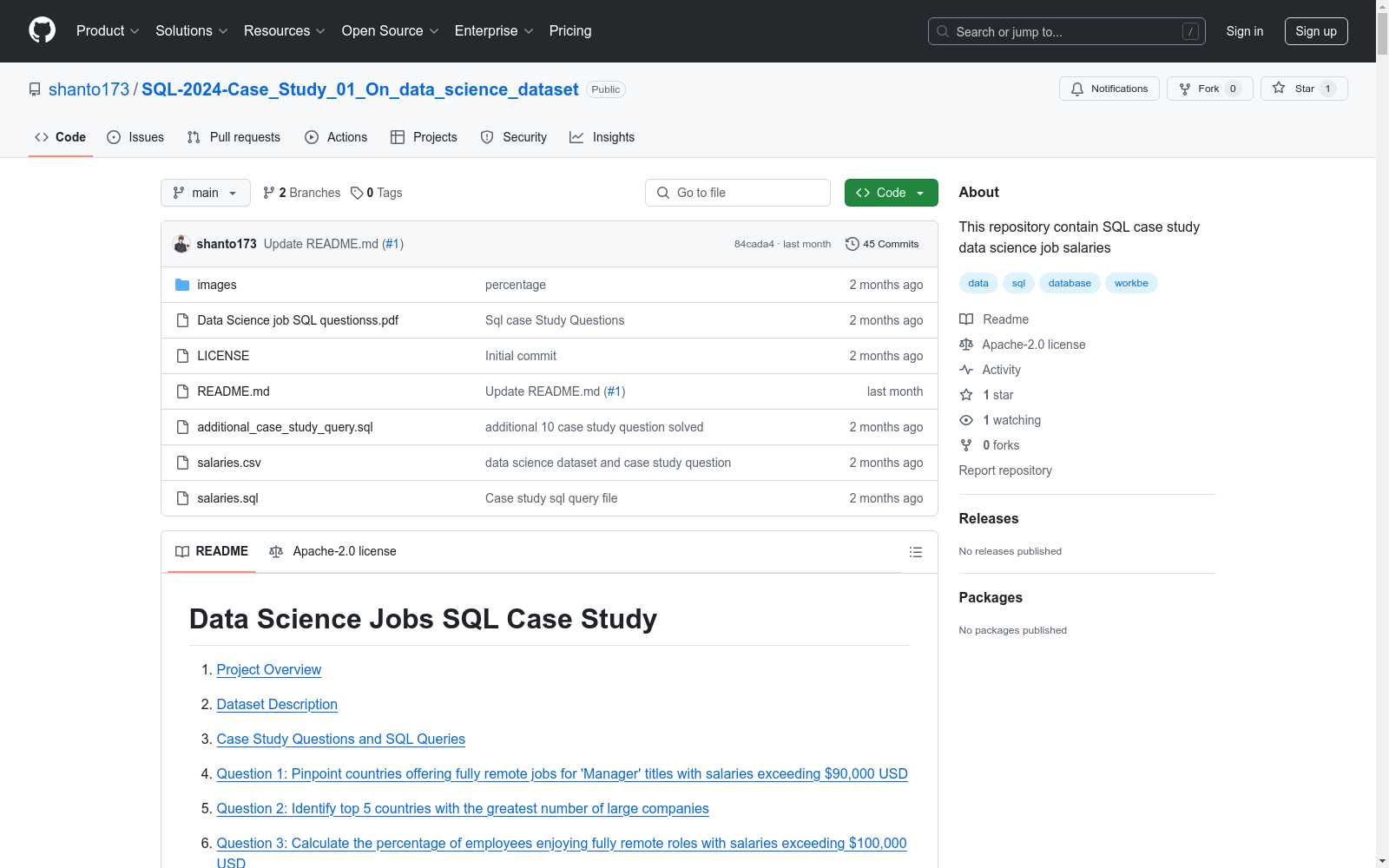Screen dimensions: 1389x868
Task: Click the file icon beside additional_case_study_query.sql
Action: (x=182, y=427)
